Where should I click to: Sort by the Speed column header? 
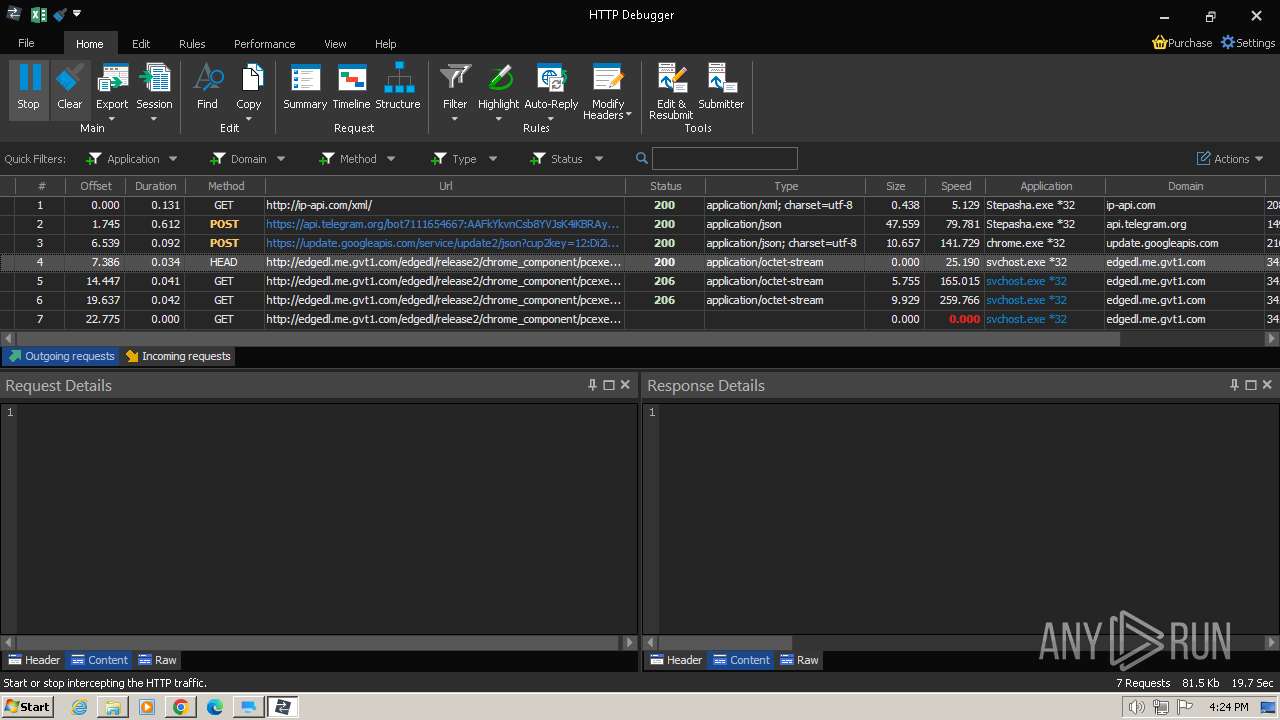(x=956, y=186)
